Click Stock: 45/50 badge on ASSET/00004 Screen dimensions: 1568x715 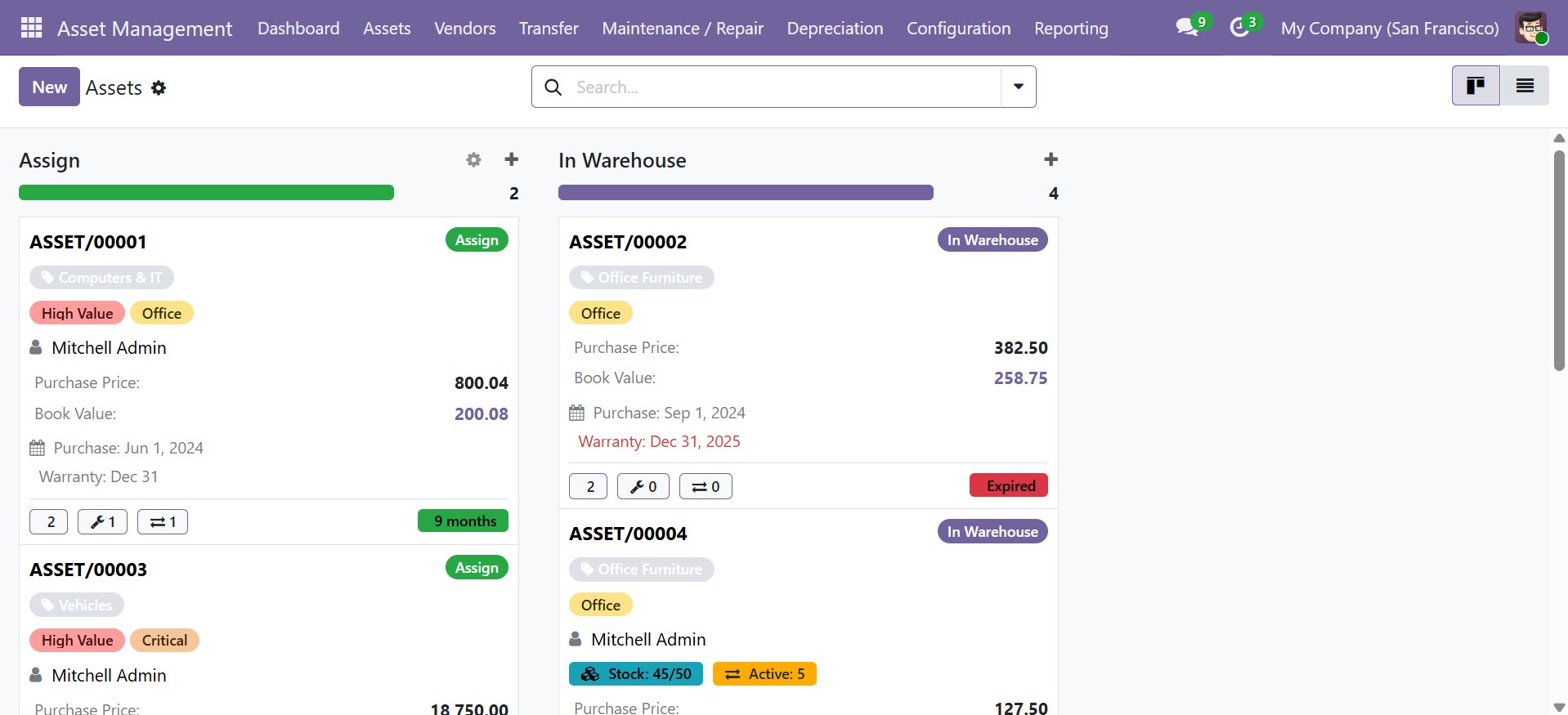pos(636,674)
